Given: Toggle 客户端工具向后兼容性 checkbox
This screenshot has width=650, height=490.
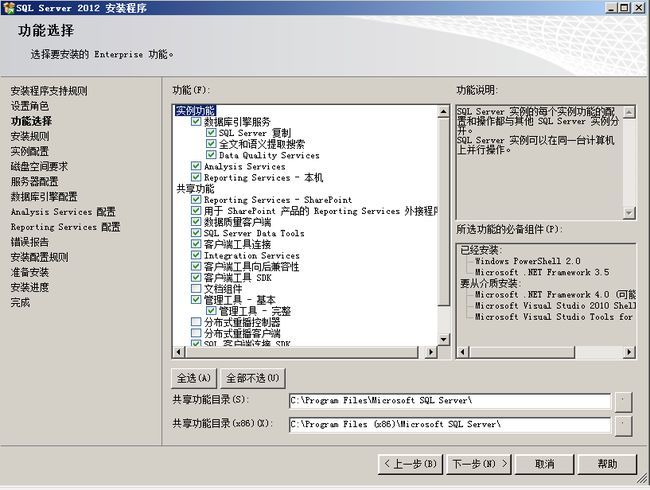Looking at the screenshot, I should (x=196, y=266).
